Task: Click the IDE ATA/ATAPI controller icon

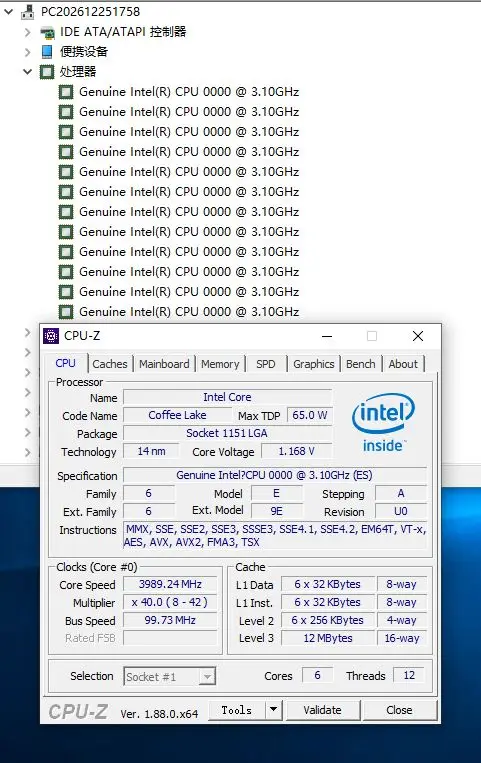Action: coord(47,33)
